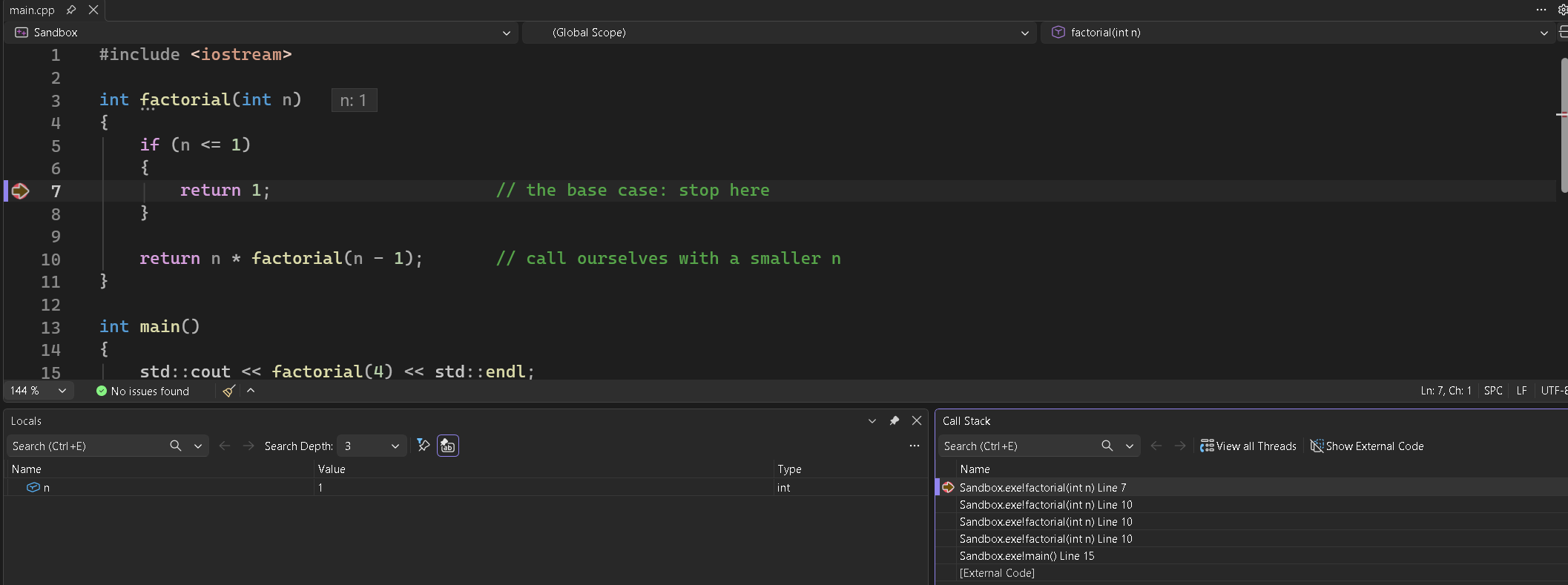Click the code cleanup broom icon
The image size is (1568, 585).
coord(229,391)
